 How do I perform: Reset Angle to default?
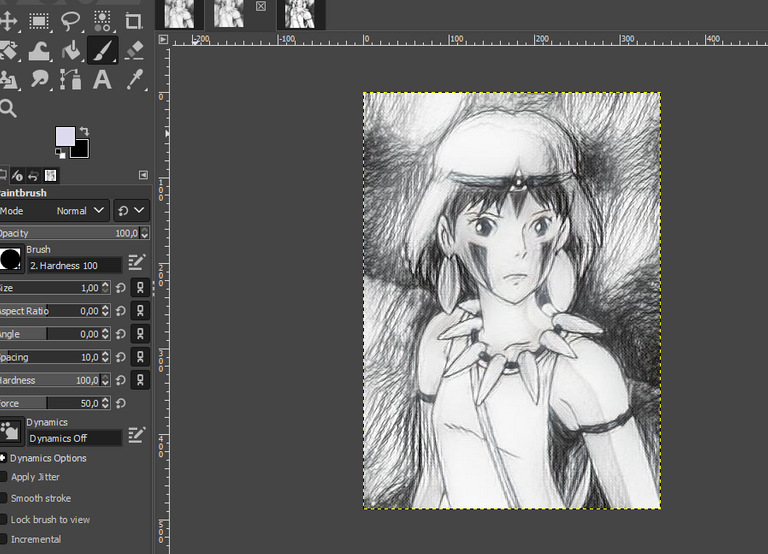pyautogui.click(x=120, y=334)
